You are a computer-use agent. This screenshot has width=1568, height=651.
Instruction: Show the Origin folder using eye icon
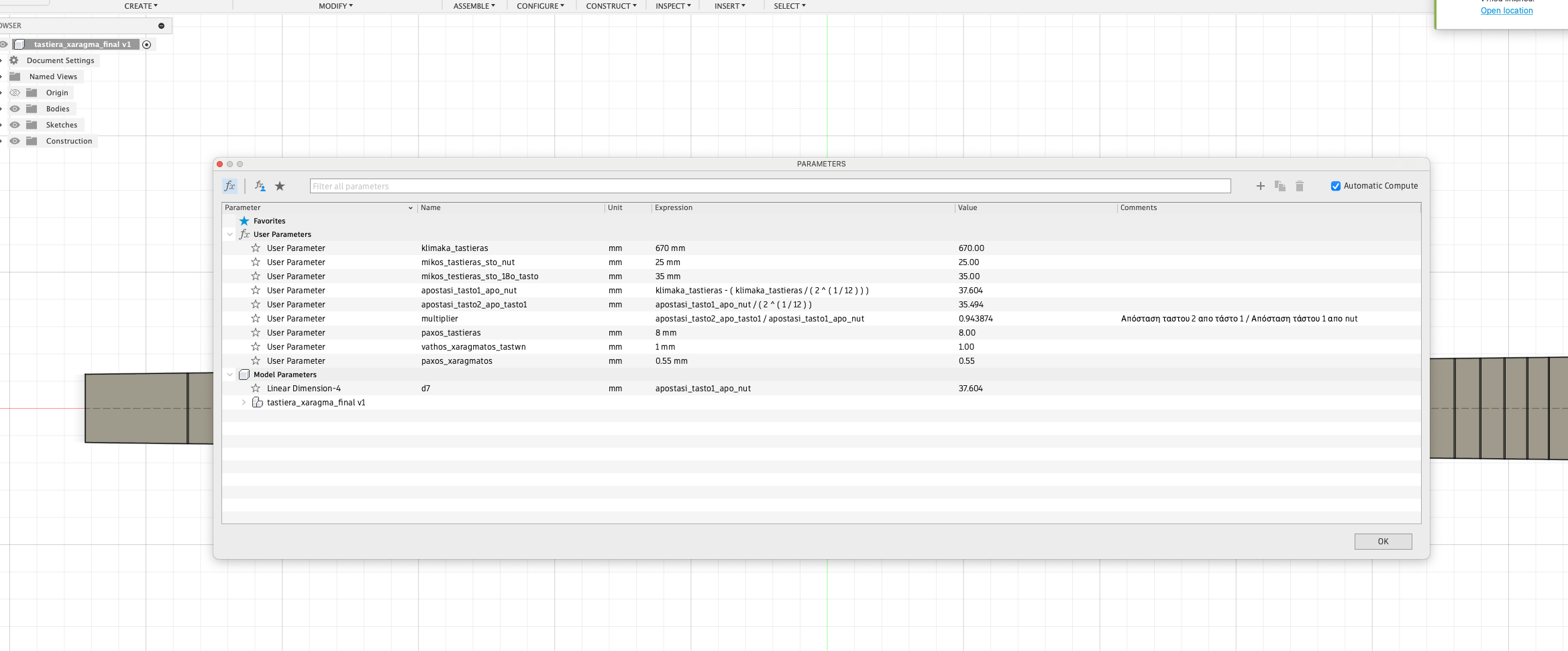15,93
